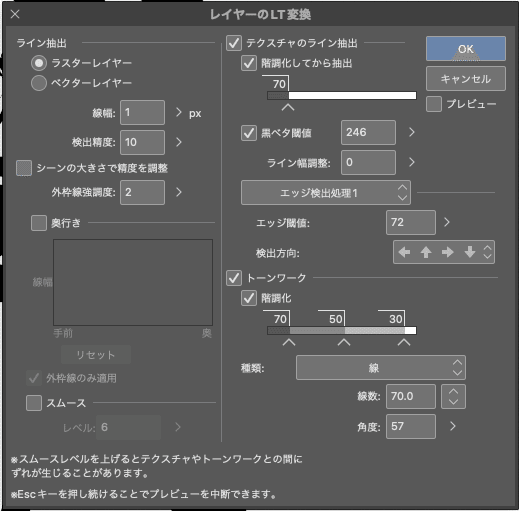
Task: Click the tonework 30 gradient handle
Action: (x=404, y=342)
